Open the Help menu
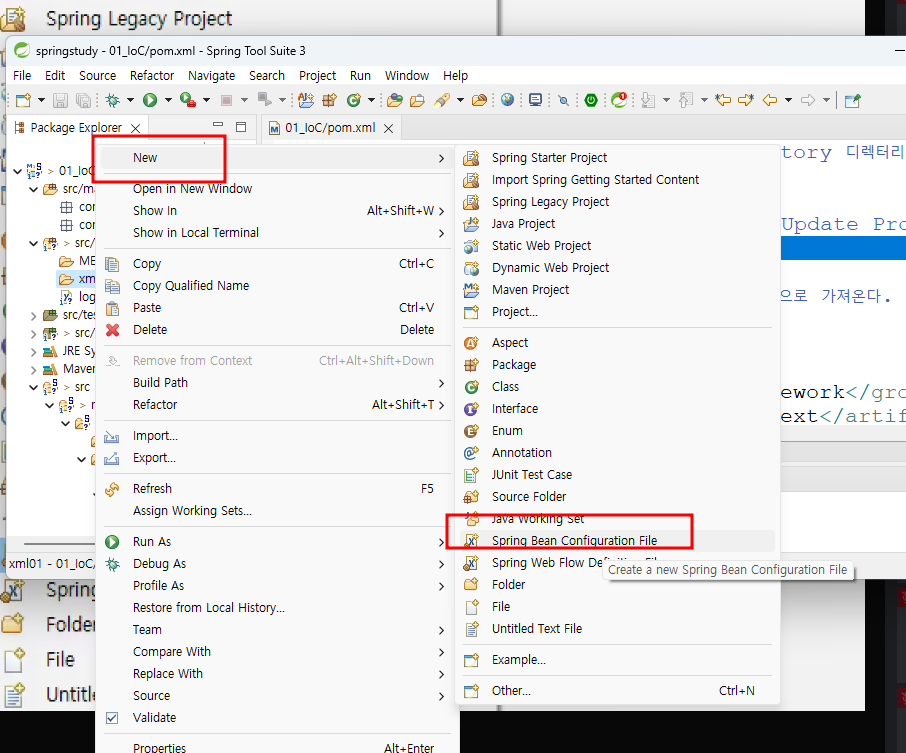906x753 pixels. (x=455, y=76)
